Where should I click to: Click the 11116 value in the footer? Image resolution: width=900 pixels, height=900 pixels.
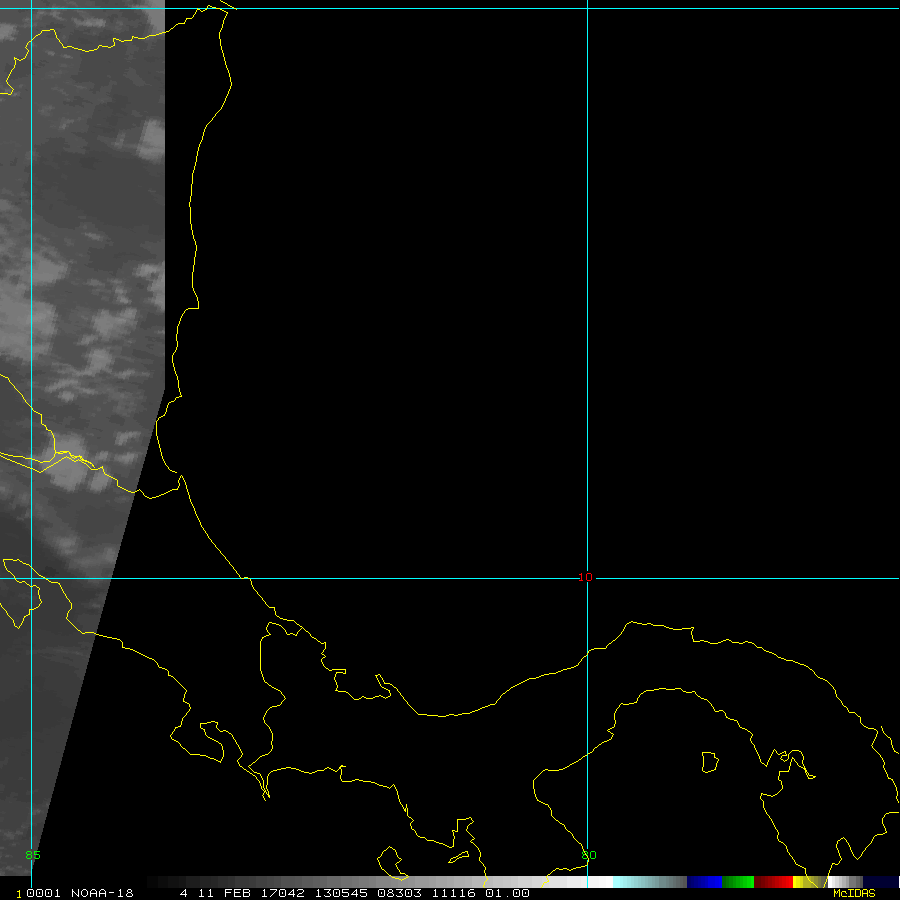click(x=455, y=893)
